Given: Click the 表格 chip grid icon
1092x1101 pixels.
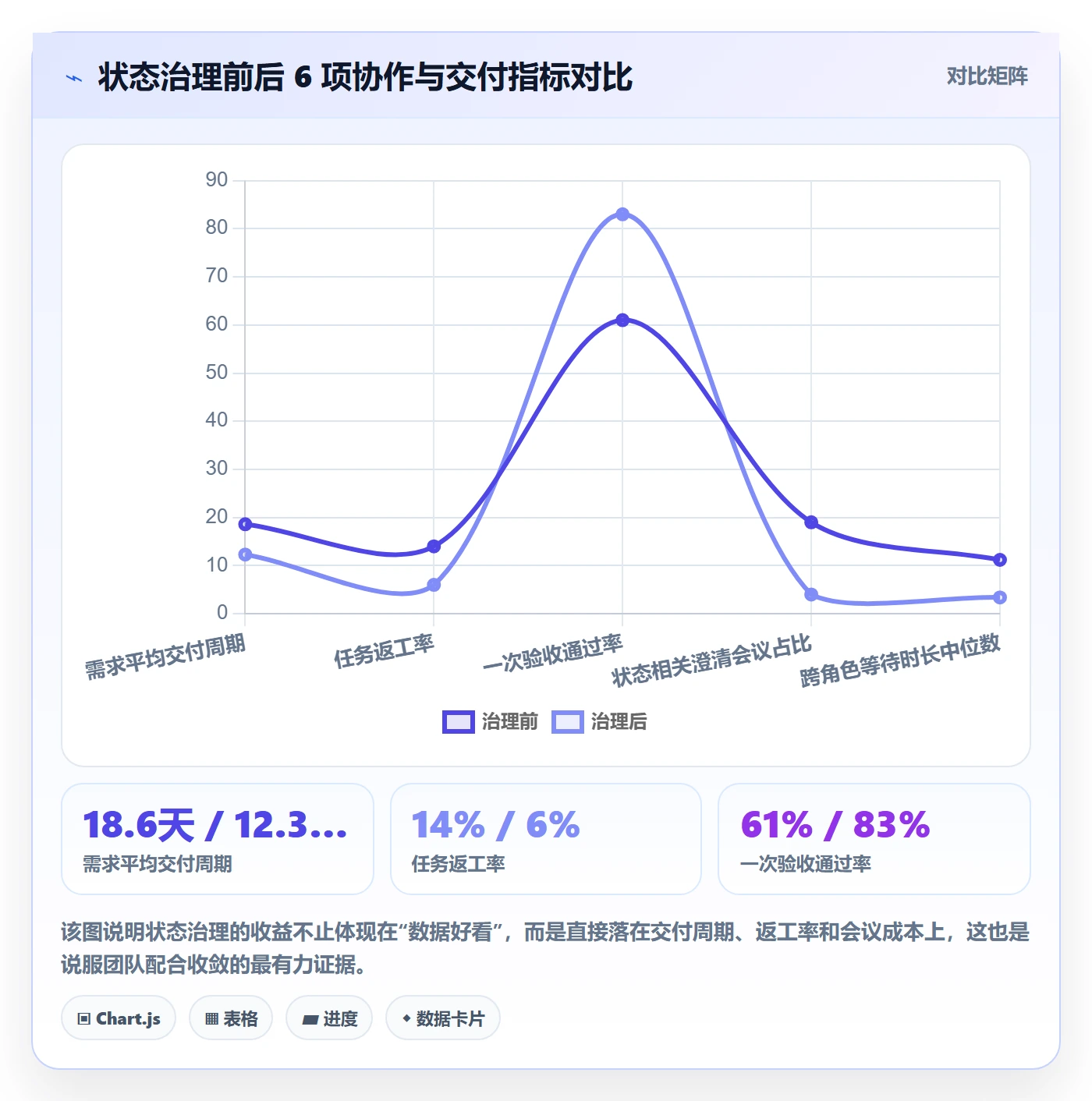Looking at the screenshot, I should coord(211,1019).
